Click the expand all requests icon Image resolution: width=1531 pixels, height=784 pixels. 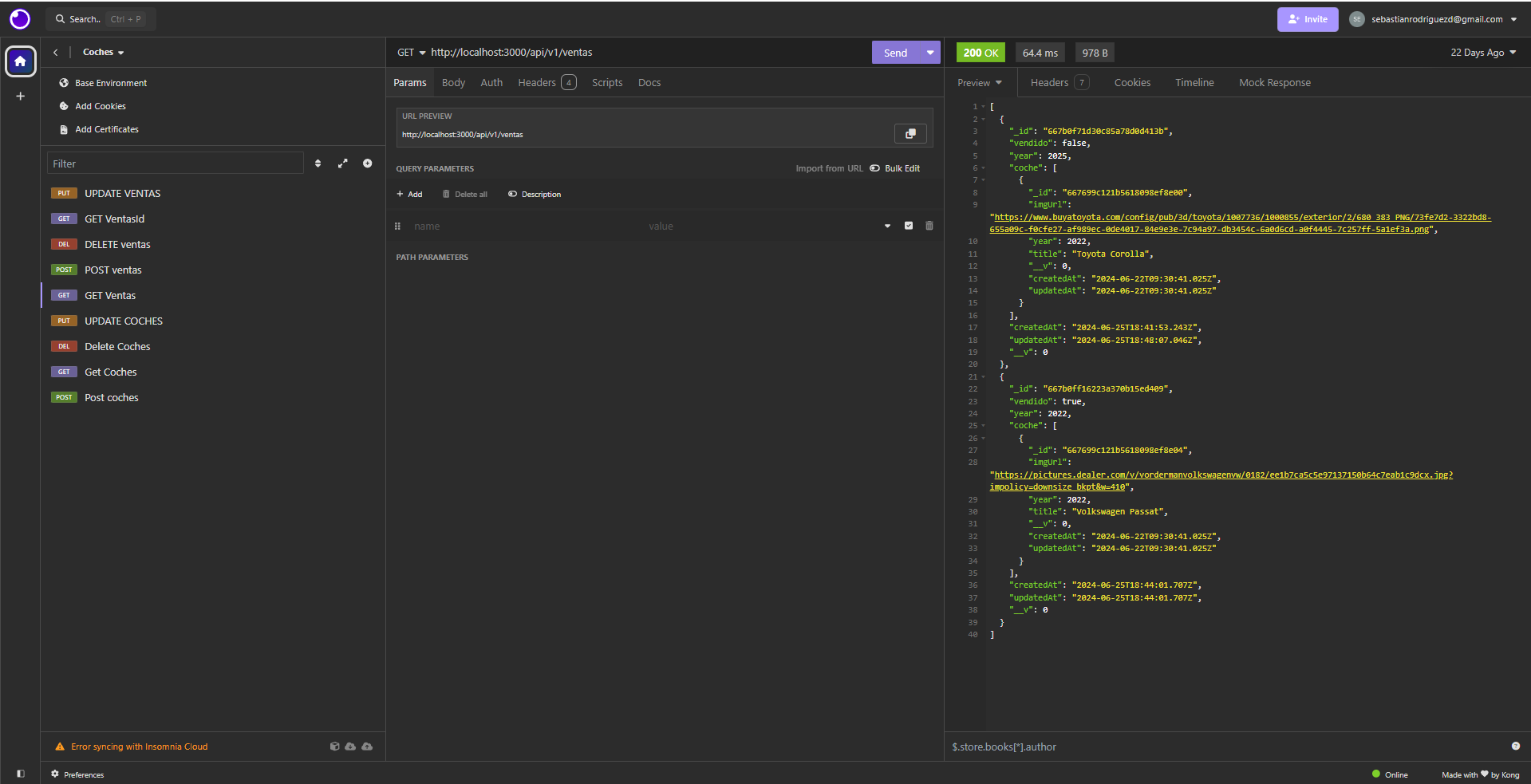pos(343,163)
